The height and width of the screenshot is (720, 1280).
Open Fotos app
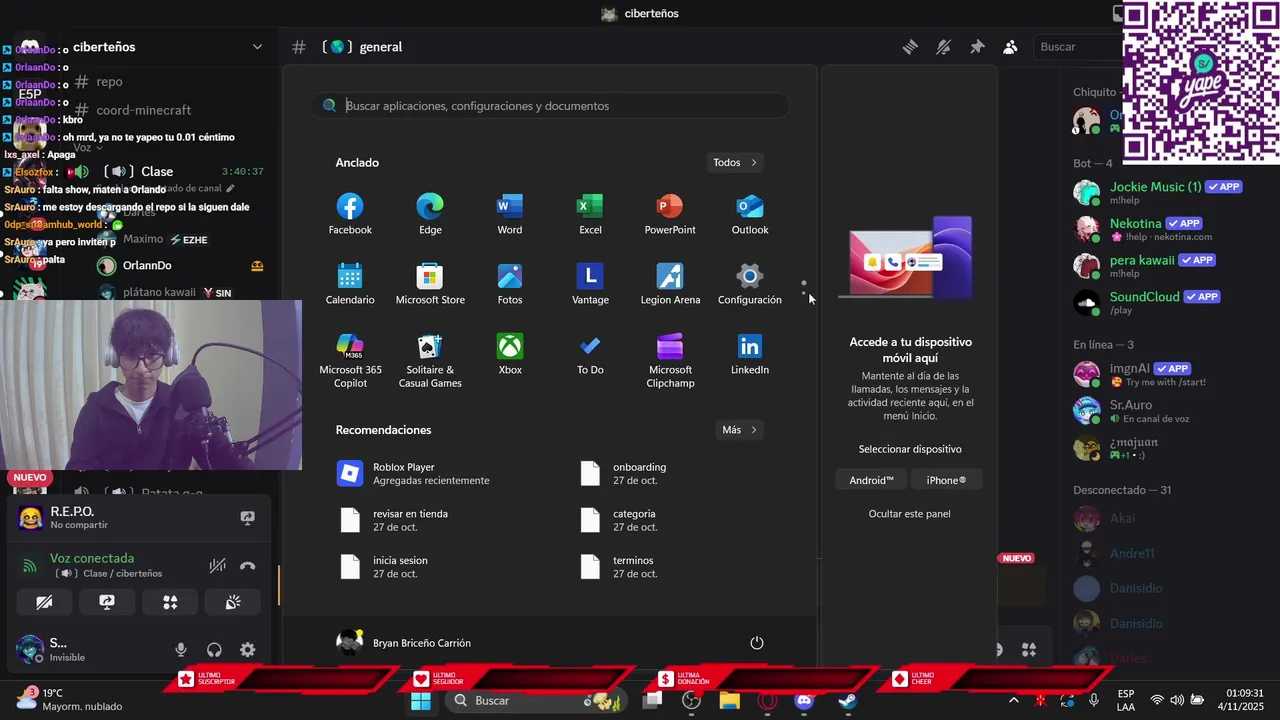pos(510,285)
